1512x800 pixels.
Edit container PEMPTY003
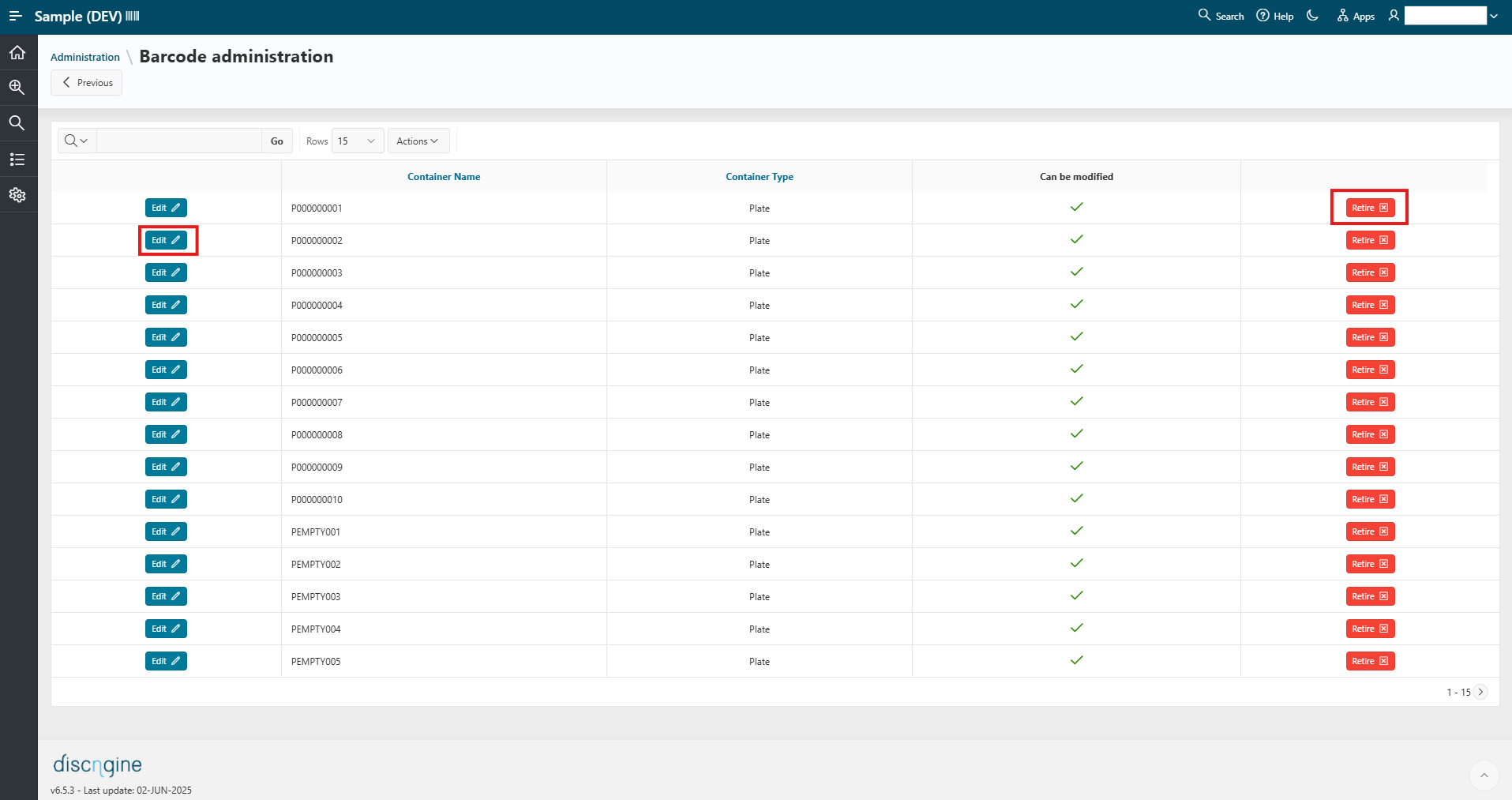(x=166, y=596)
